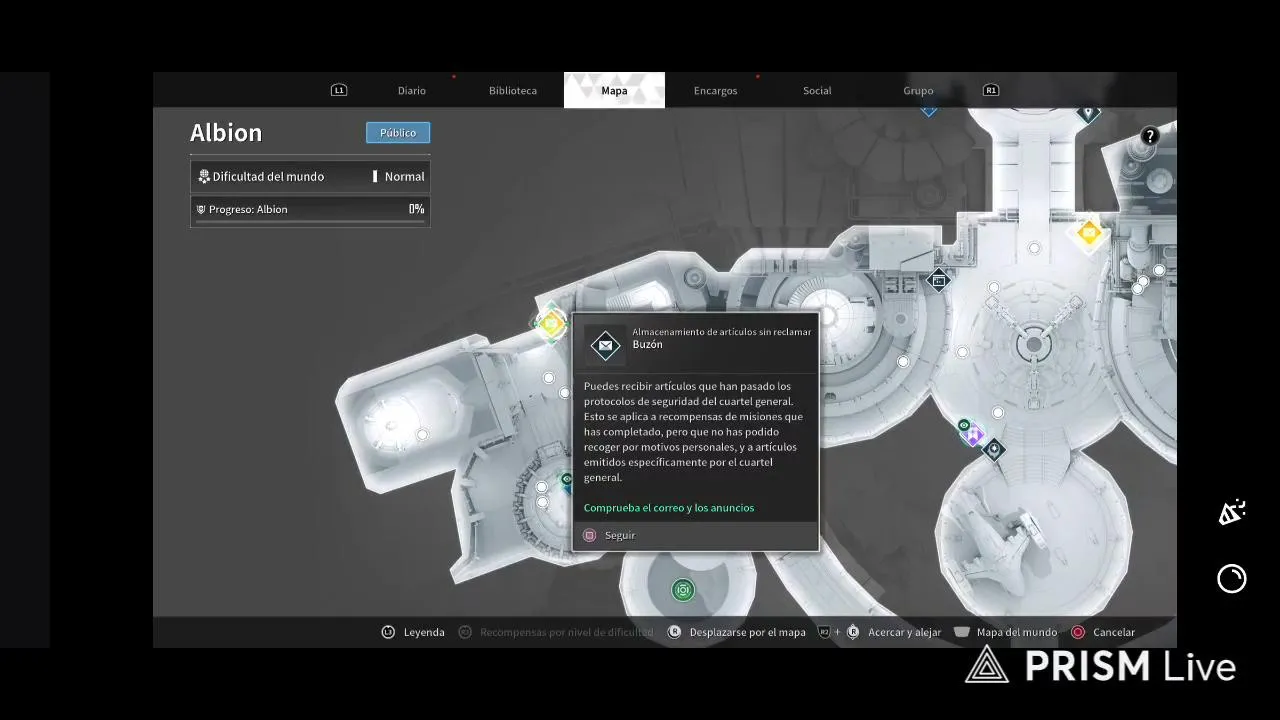Toggle the Público visibility button
1280x720 pixels.
click(x=398, y=132)
